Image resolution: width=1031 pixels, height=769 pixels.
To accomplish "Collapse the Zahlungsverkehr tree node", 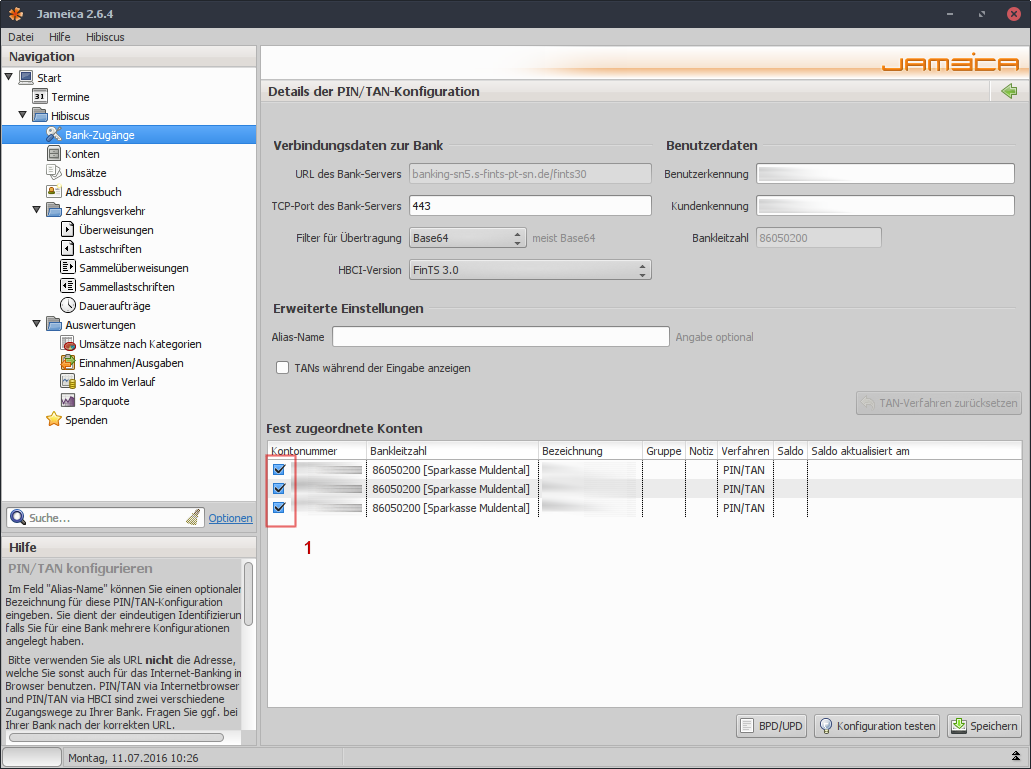I will pos(36,210).
